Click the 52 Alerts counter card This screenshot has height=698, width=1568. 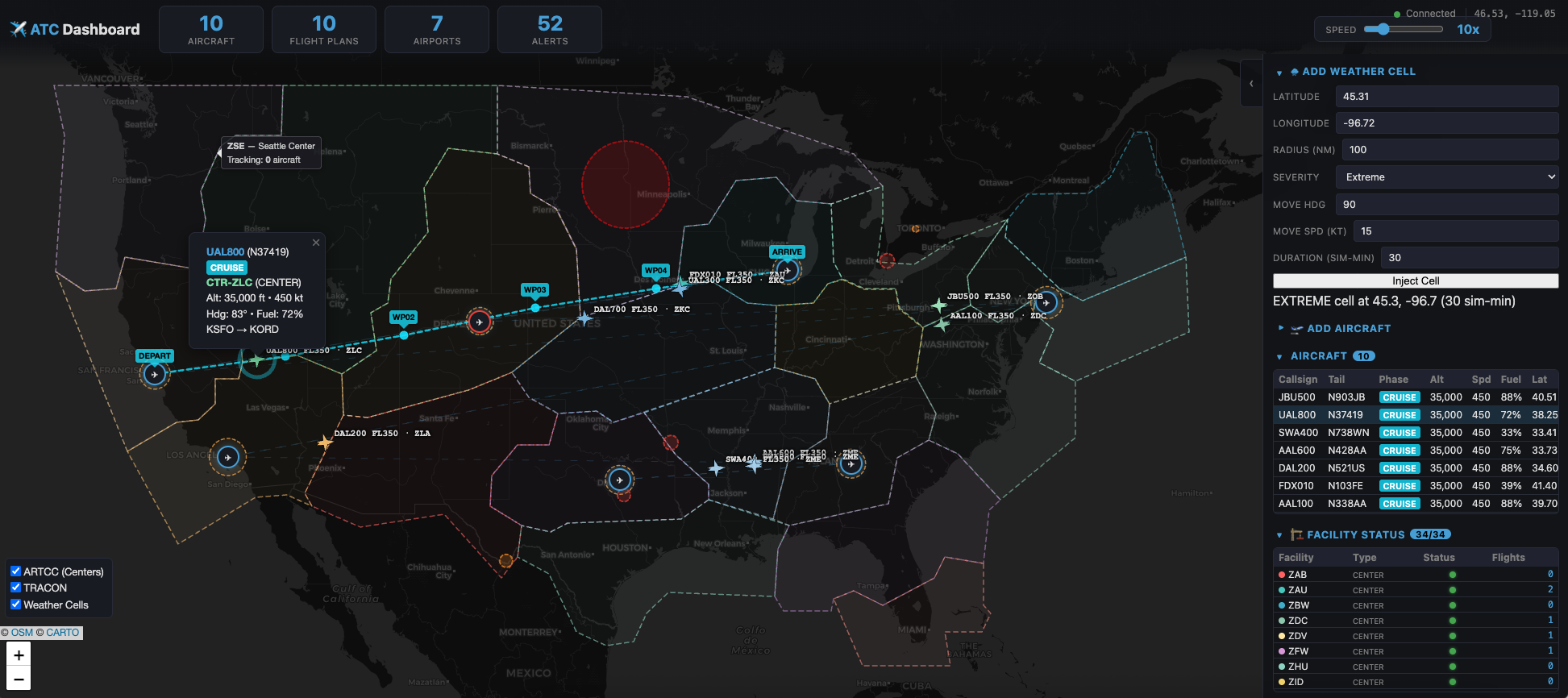(x=550, y=30)
